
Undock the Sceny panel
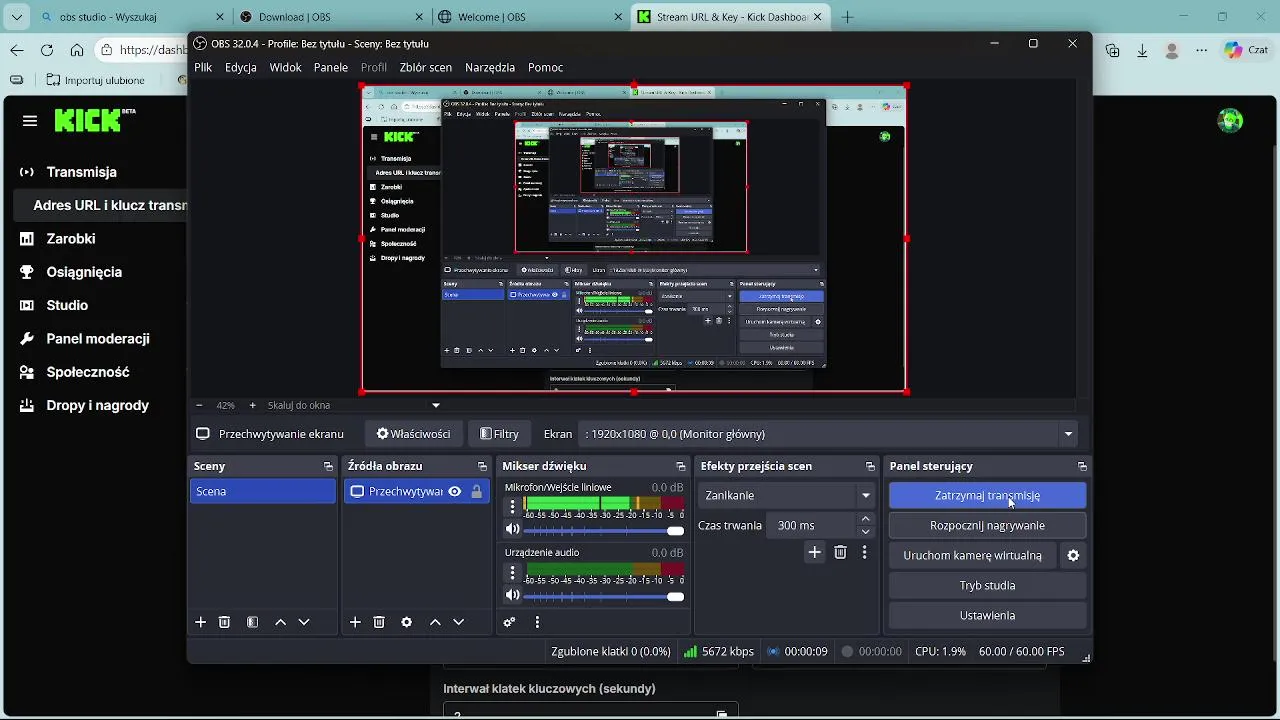[328, 467]
